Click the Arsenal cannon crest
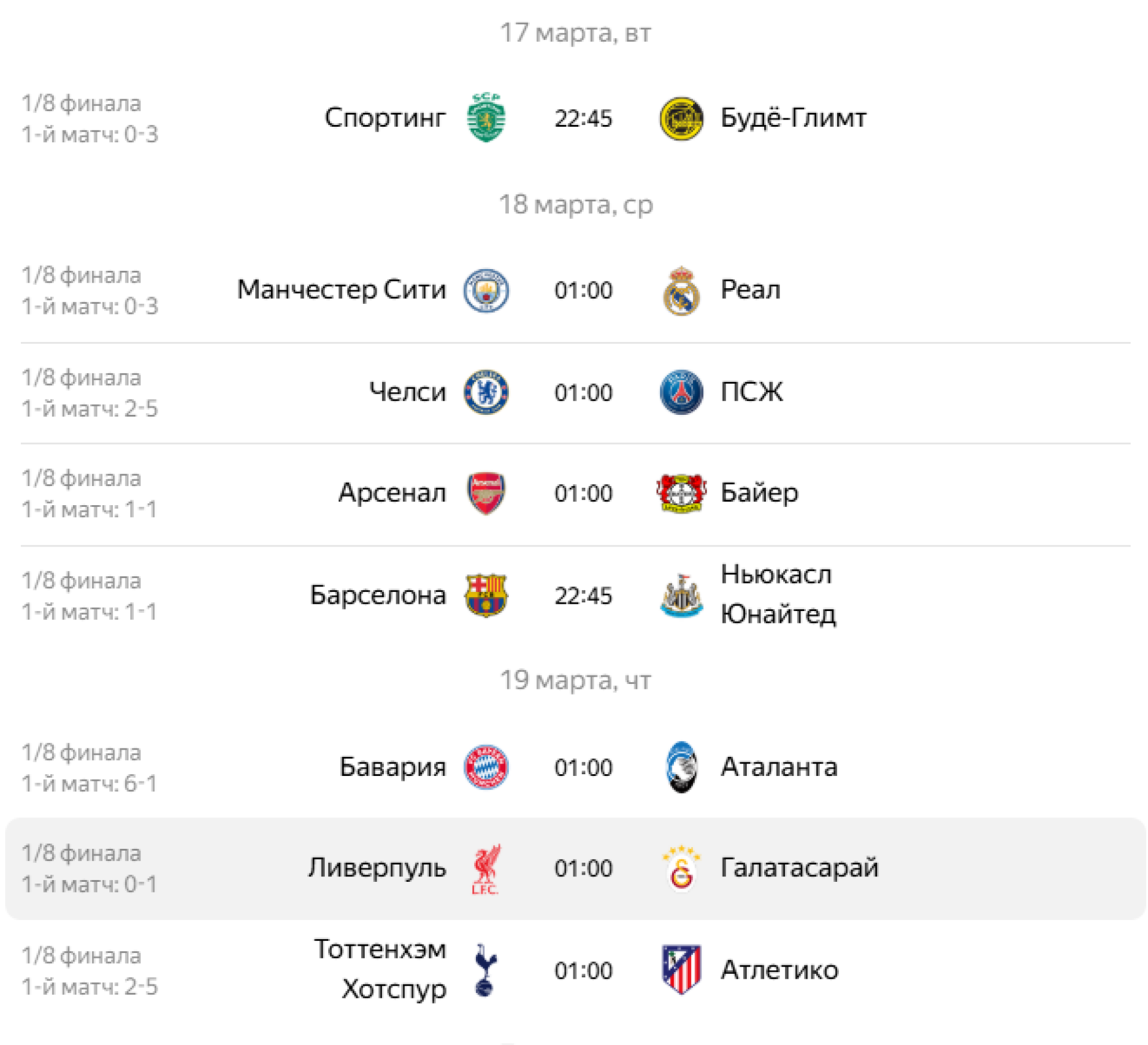 coord(486,493)
